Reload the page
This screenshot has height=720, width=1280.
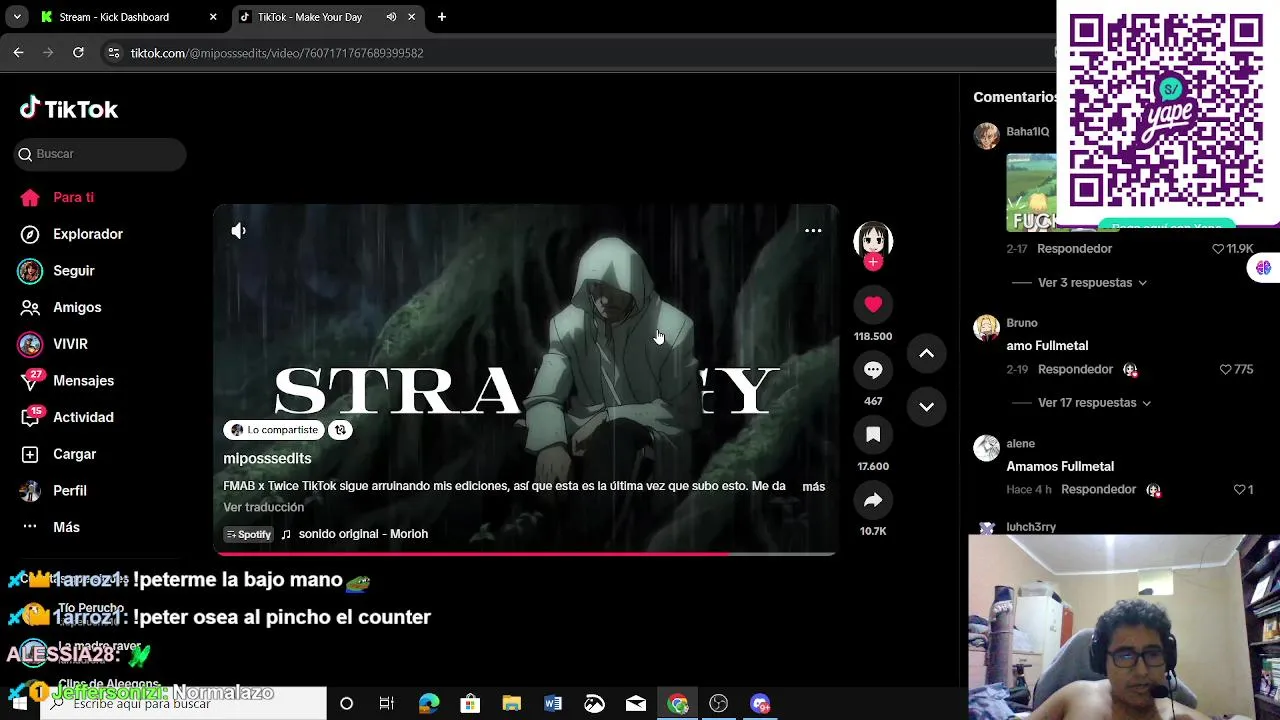click(x=78, y=53)
